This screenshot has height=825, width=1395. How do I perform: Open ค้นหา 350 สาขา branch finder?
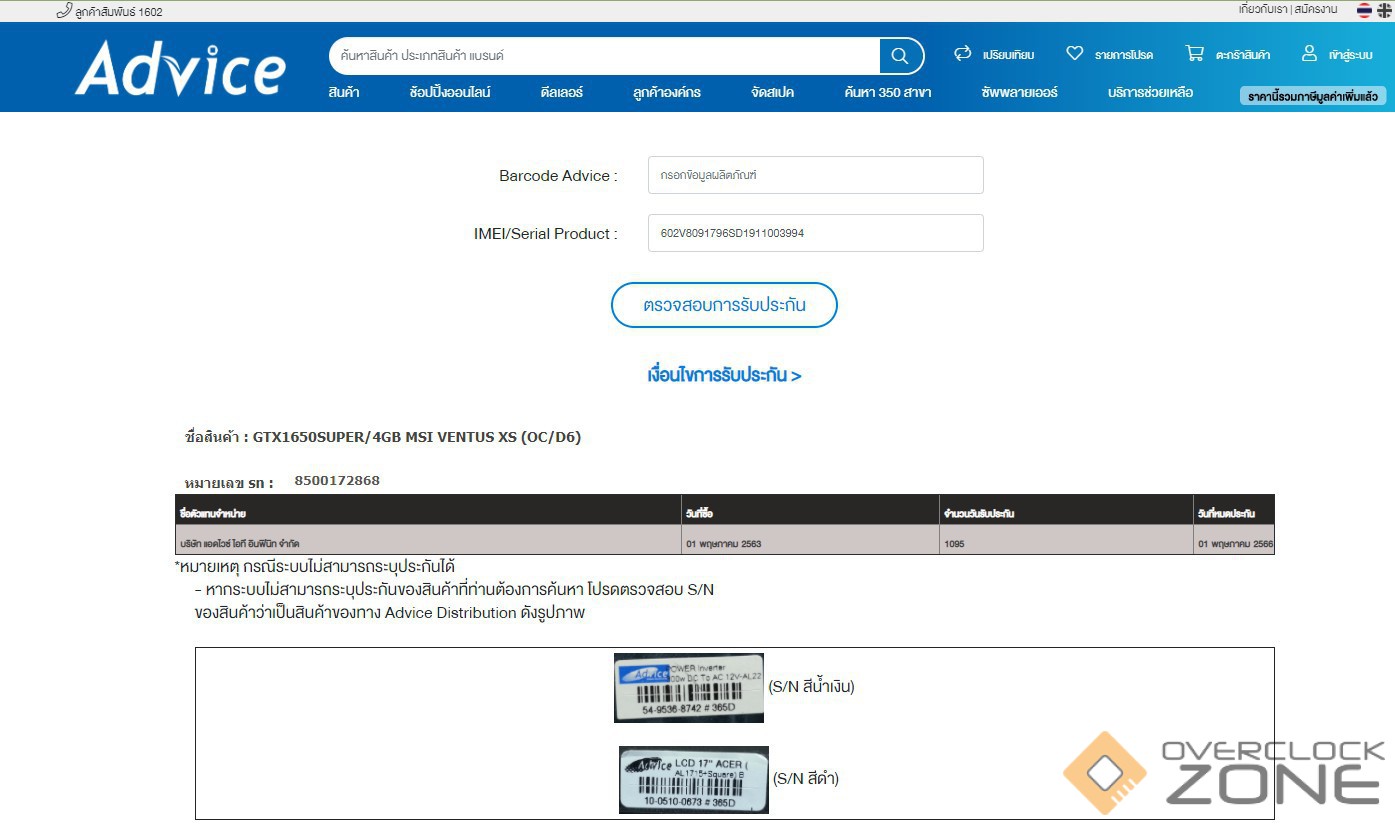887,93
